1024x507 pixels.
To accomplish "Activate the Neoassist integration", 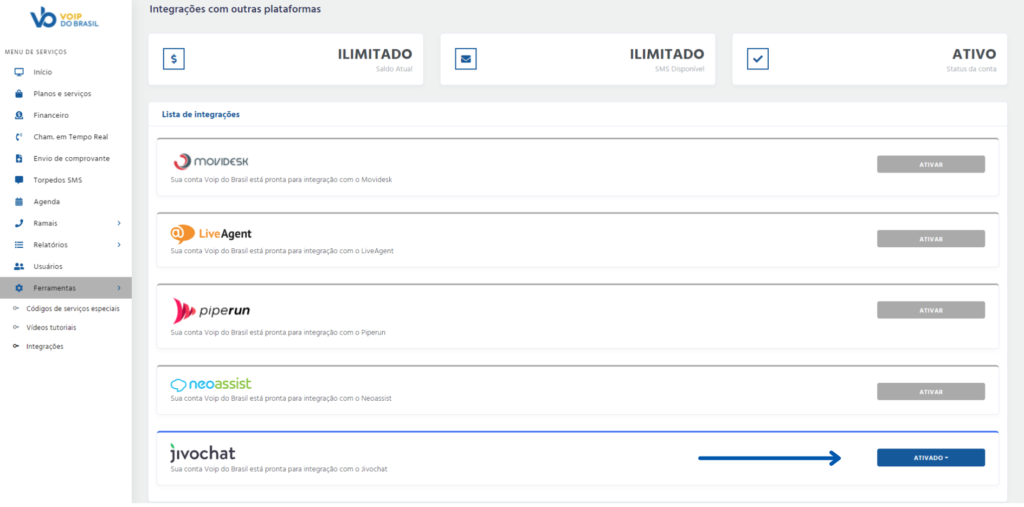I will click(x=931, y=392).
